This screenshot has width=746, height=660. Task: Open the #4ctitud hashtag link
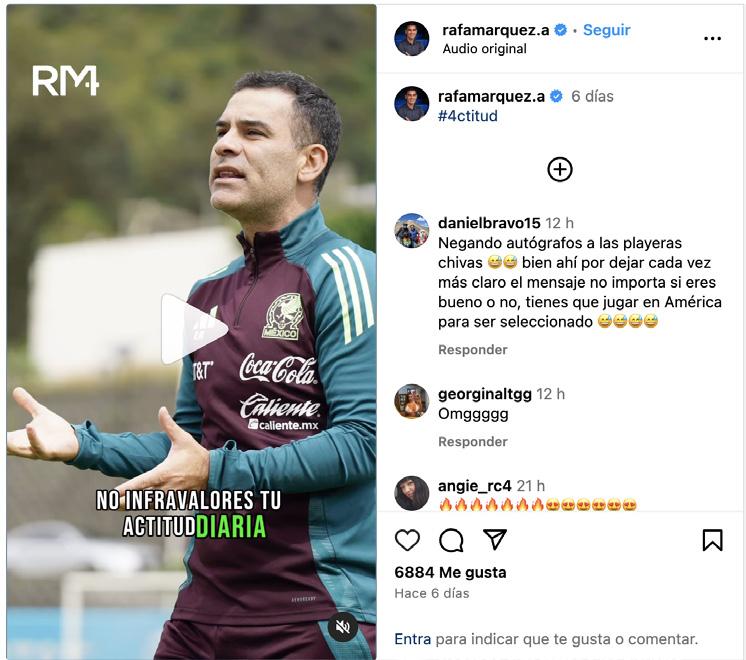point(468,116)
